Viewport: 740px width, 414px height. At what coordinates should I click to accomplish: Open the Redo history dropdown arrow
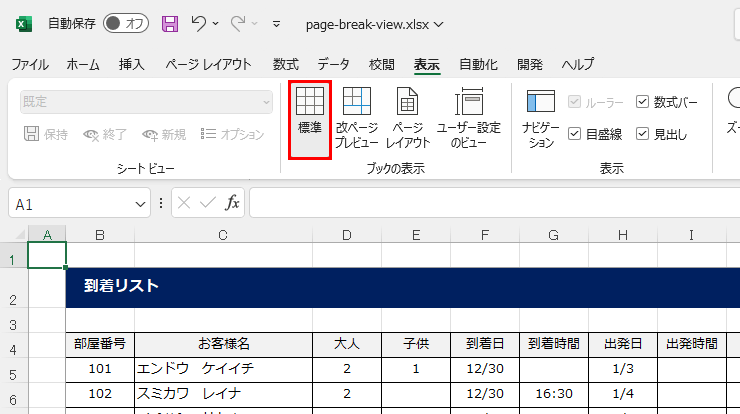point(255,24)
